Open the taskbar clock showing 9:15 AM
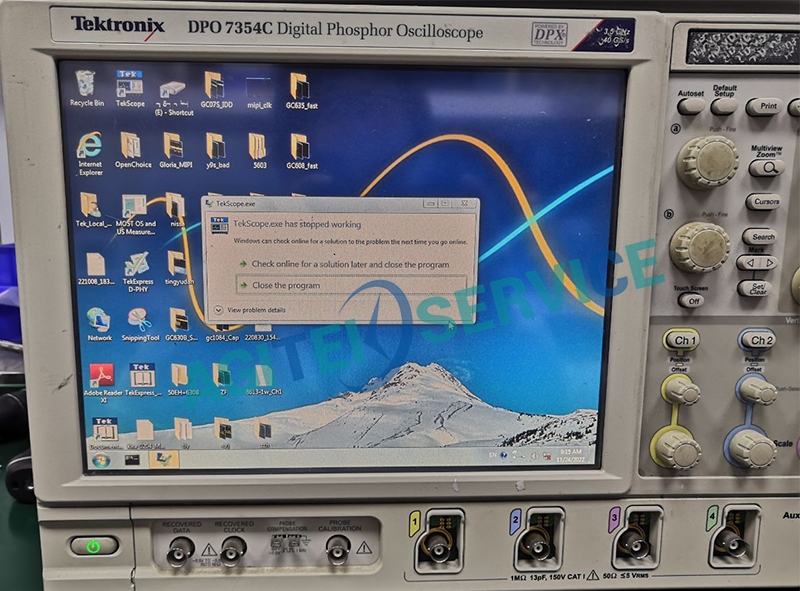This screenshot has width=800, height=591. (x=571, y=456)
